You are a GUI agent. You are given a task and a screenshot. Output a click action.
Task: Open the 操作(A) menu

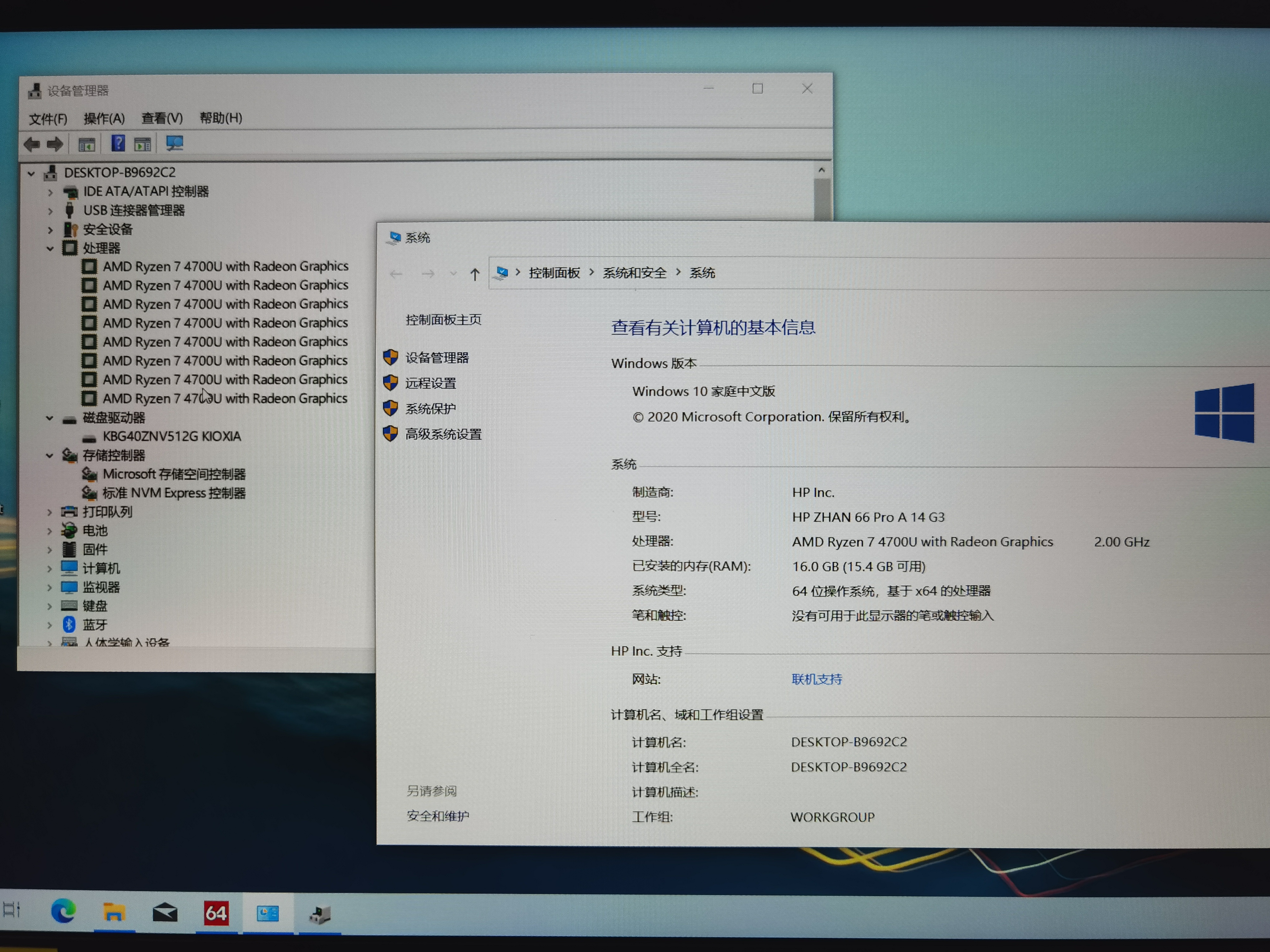click(105, 118)
